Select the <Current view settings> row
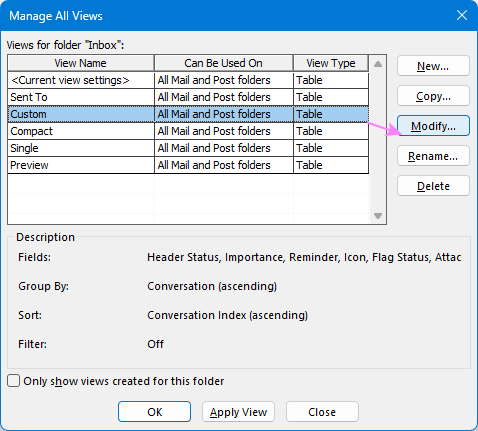 click(188, 80)
